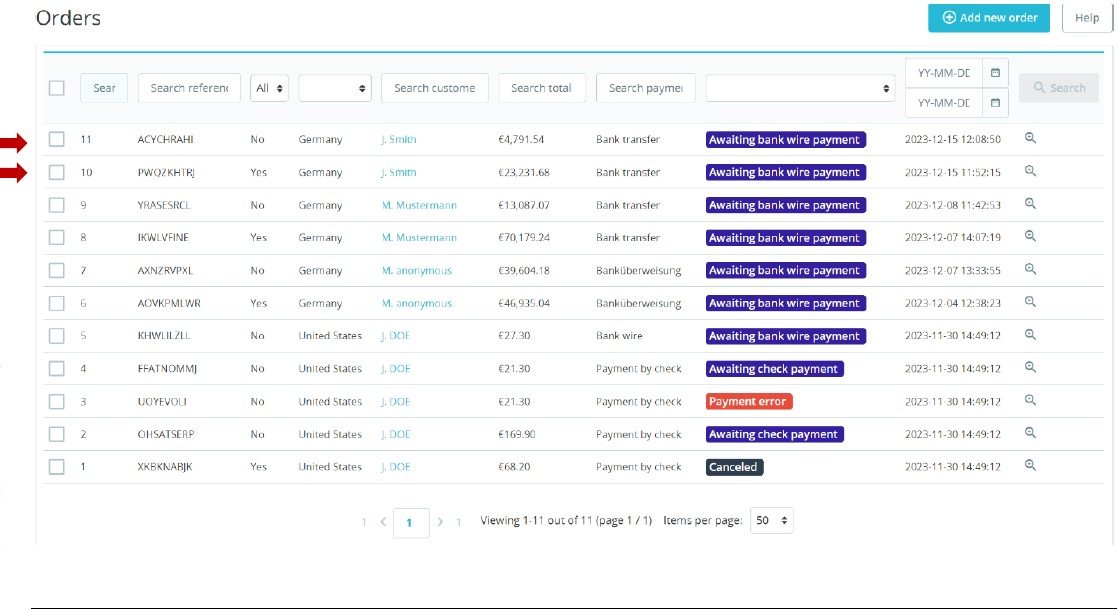Expand the order status filter dropdown
This screenshot has width=1119, height=610.
(800, 88)
